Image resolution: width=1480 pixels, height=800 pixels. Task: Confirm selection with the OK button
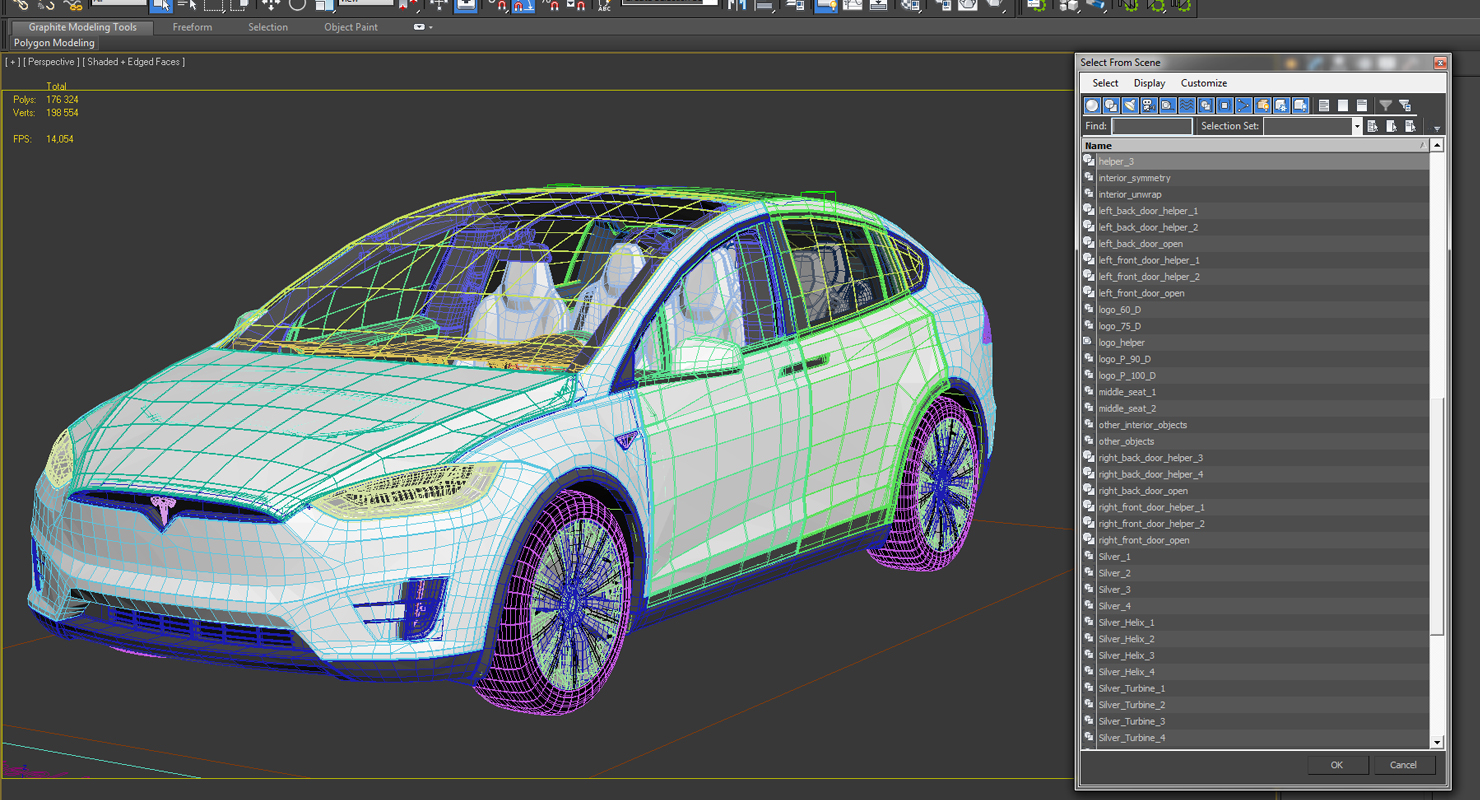click(1336, 765)
